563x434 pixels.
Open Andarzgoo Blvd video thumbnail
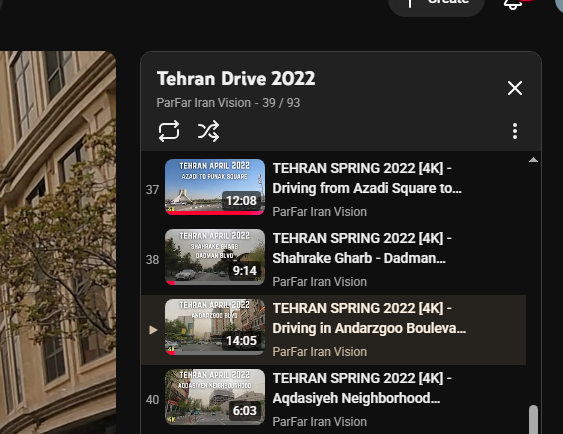pos(215,327)
